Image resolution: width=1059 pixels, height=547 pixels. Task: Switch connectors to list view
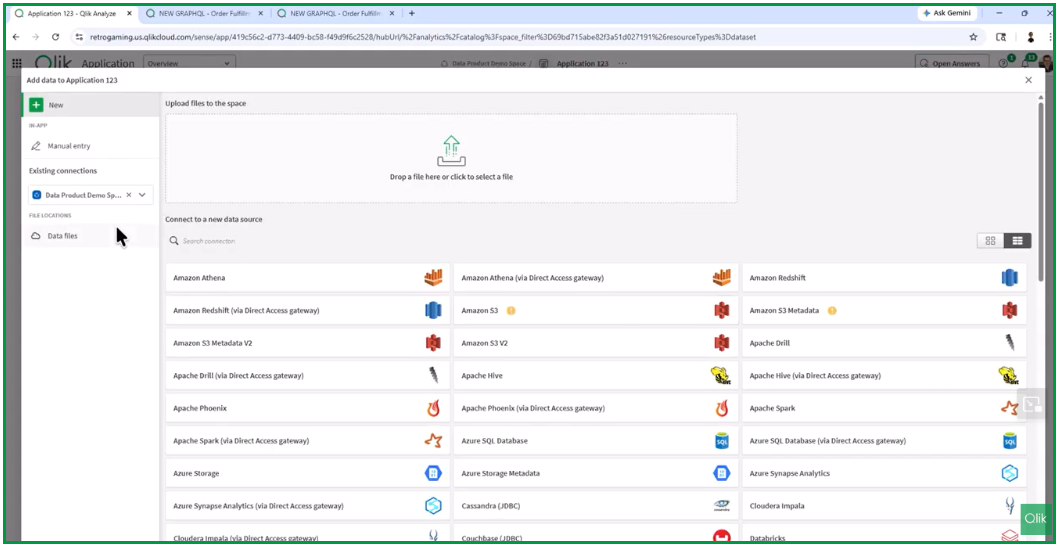1018,241
